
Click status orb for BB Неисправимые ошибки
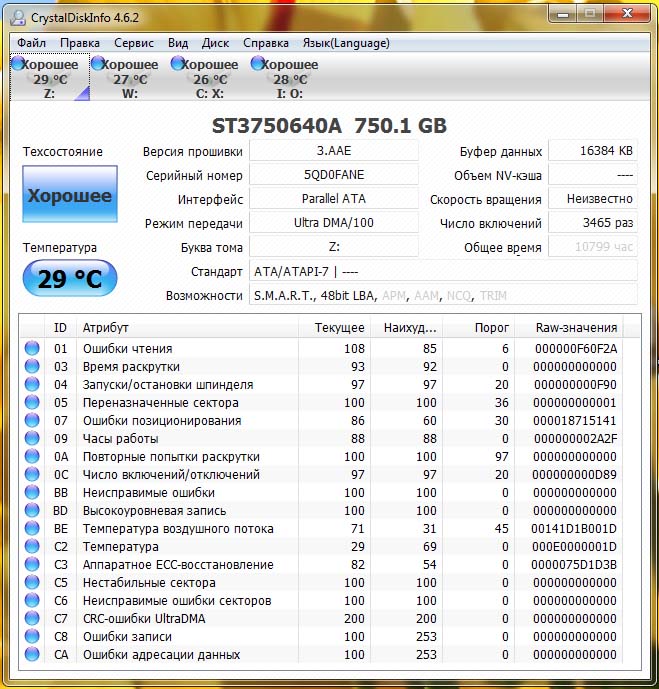coord(32,492)
